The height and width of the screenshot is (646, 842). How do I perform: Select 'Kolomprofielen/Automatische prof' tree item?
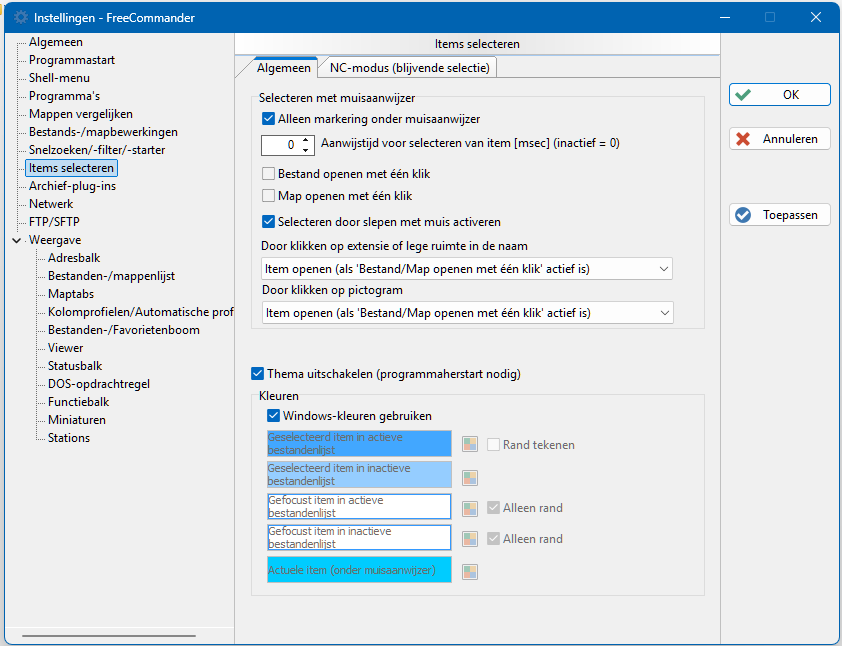[140, 312]
